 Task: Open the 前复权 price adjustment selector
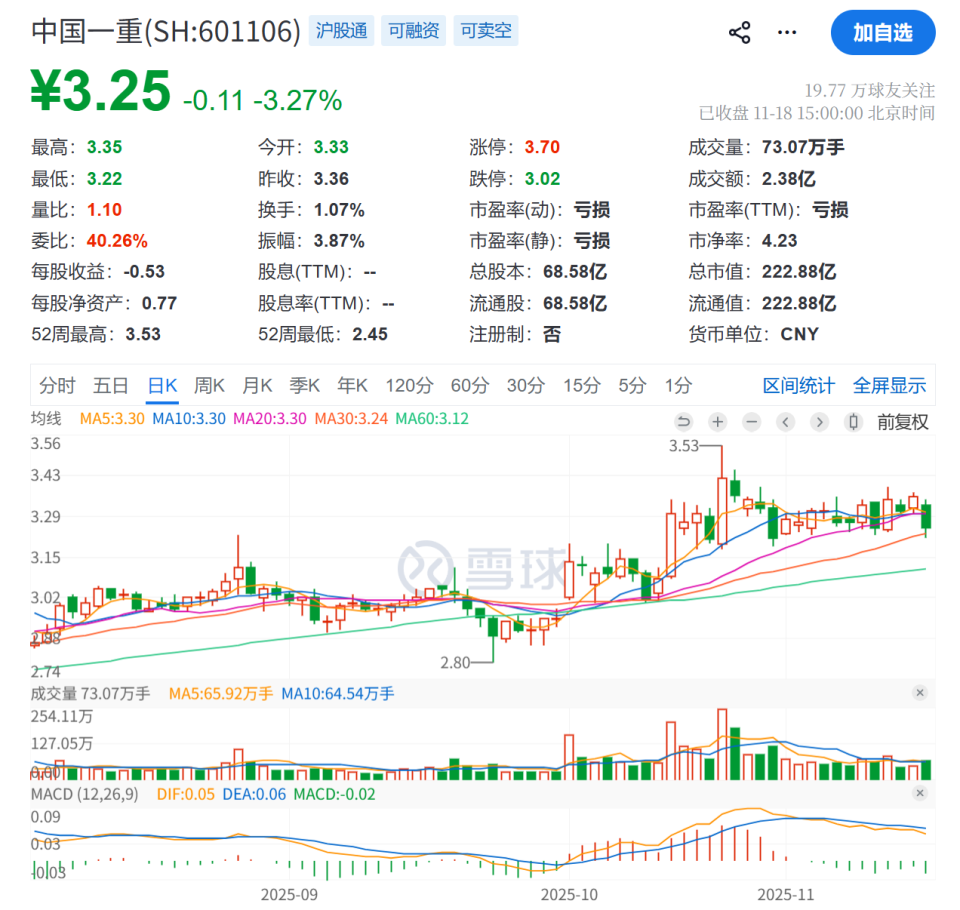coord(902,422)
